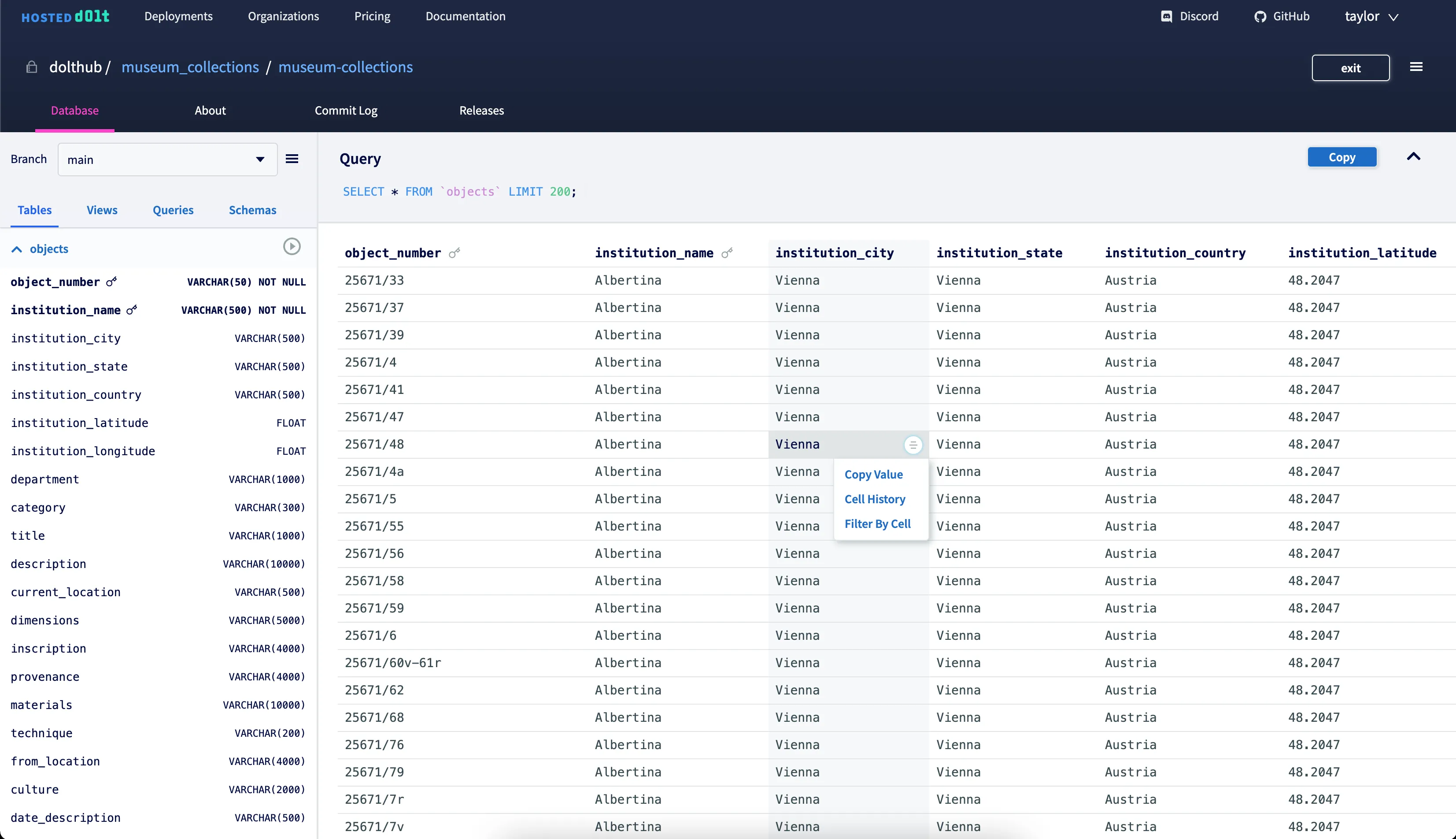Open the hamburger menu near exit button
Image resolution: width=1456 pixels, height=839 pixels.
[x=1416, y=66]
